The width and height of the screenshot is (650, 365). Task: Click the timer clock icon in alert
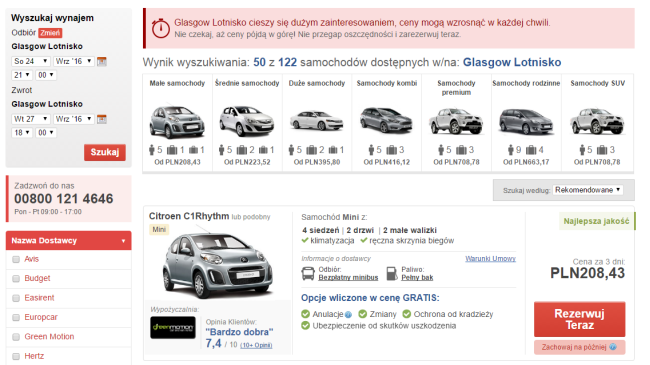160,28
